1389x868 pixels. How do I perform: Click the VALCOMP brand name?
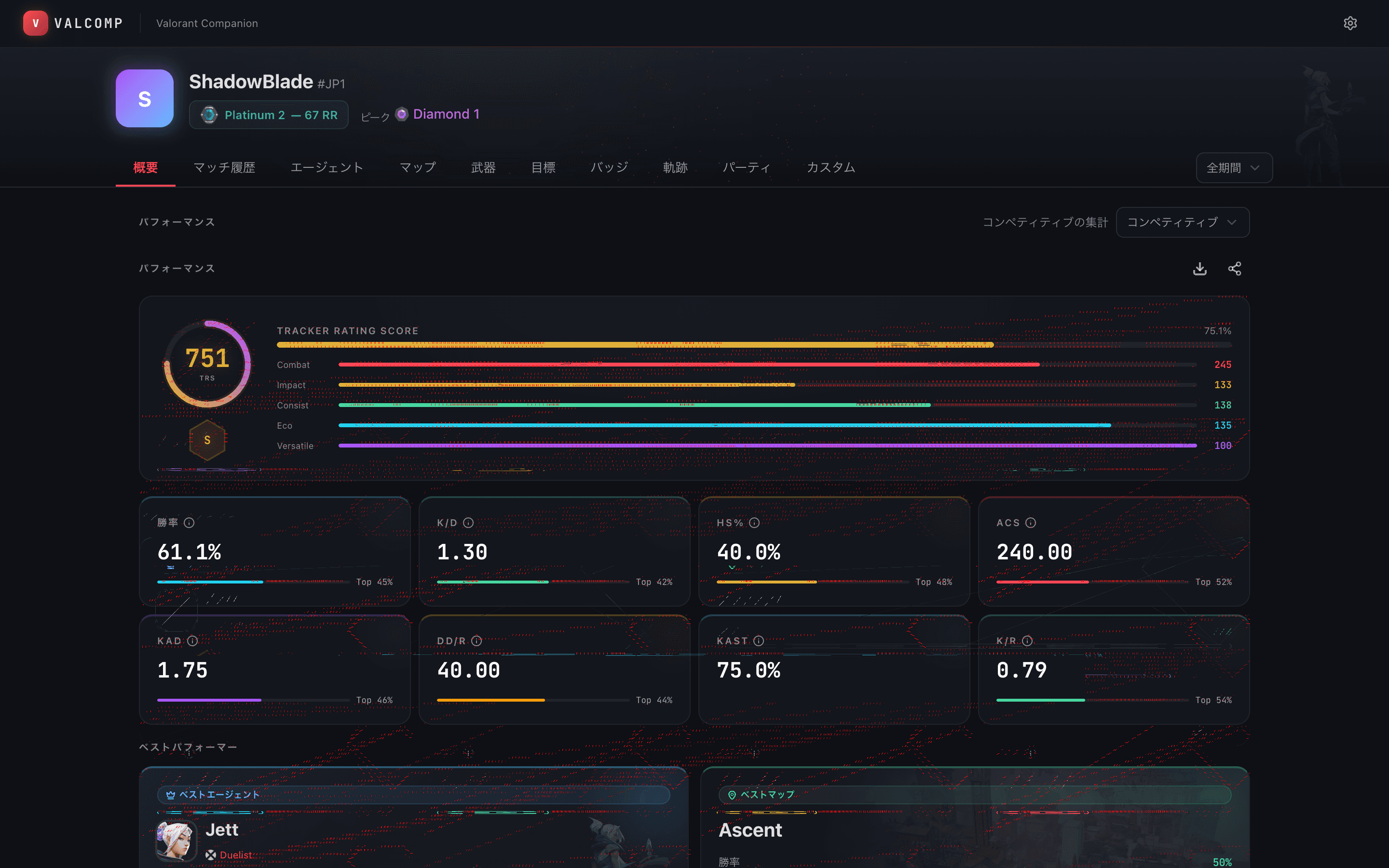(x=88, y=24)
